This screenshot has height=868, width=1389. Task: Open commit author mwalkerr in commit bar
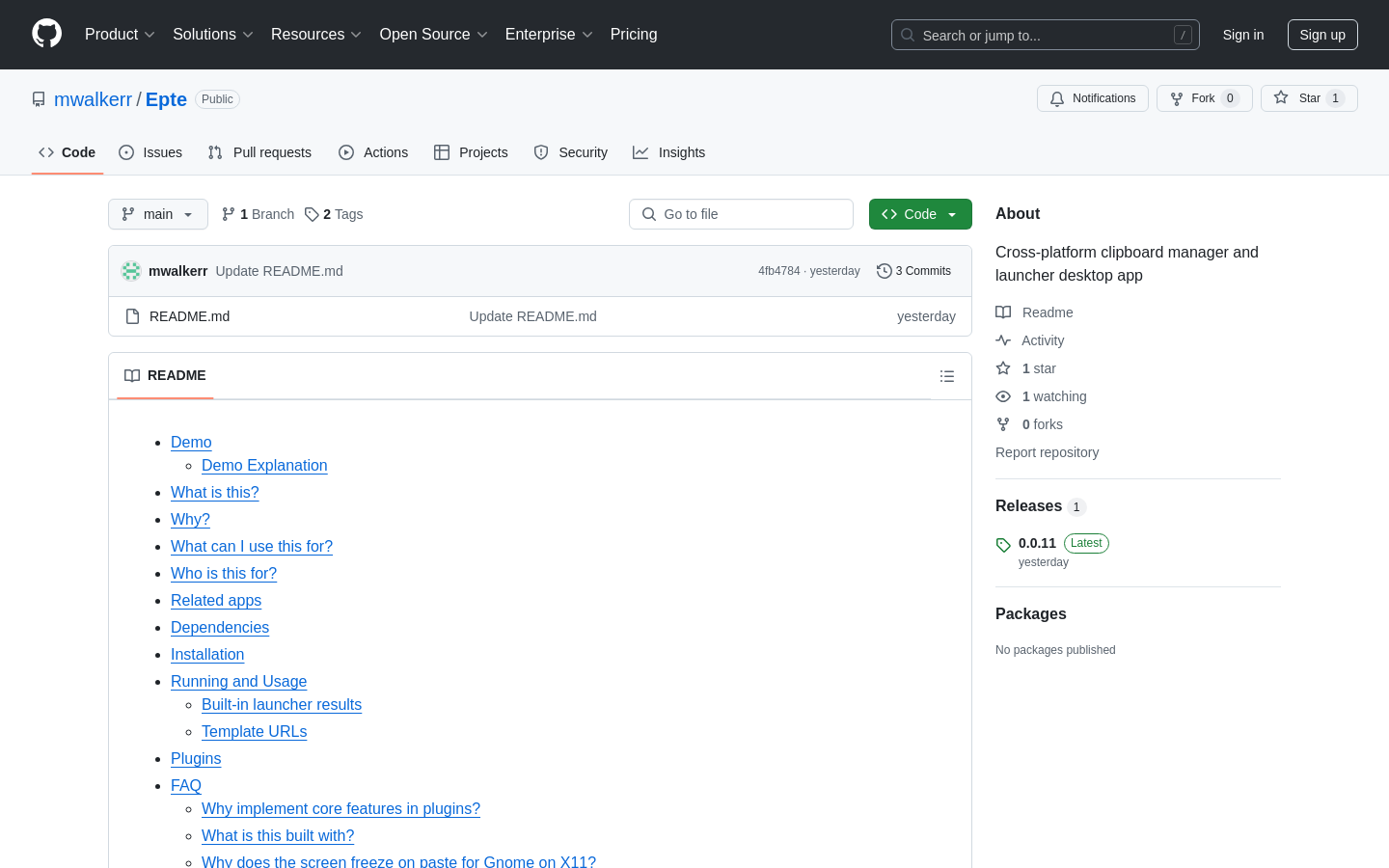point(177,271)
